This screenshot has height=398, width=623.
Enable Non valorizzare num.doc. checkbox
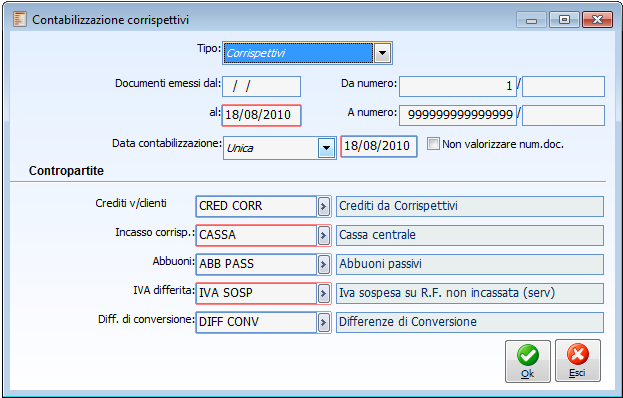click(433, 144)
